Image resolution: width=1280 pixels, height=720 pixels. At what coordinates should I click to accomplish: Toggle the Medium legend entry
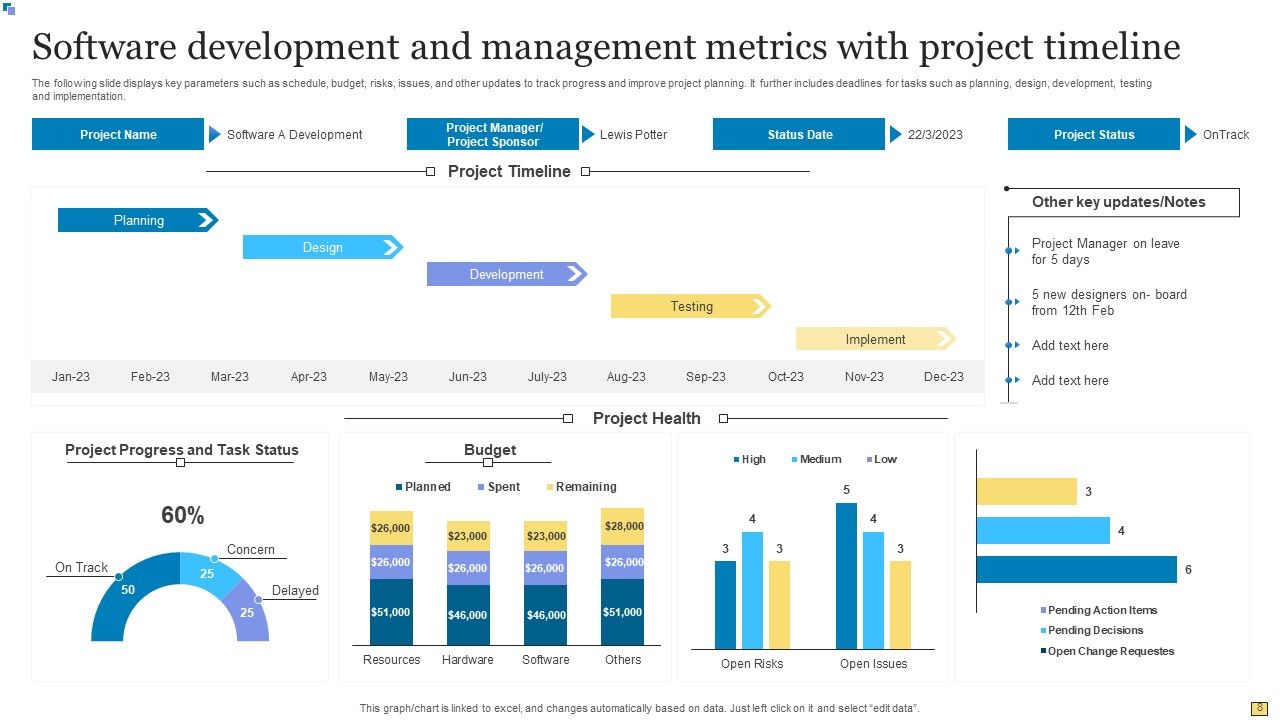(x=815, y=459)
